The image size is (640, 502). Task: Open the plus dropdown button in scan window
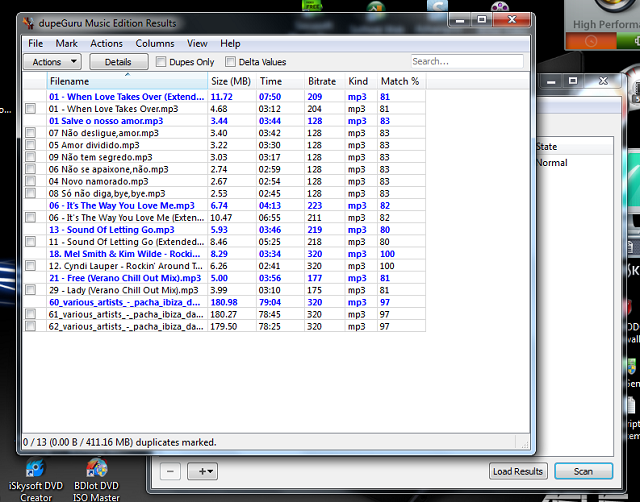(203, 471)
